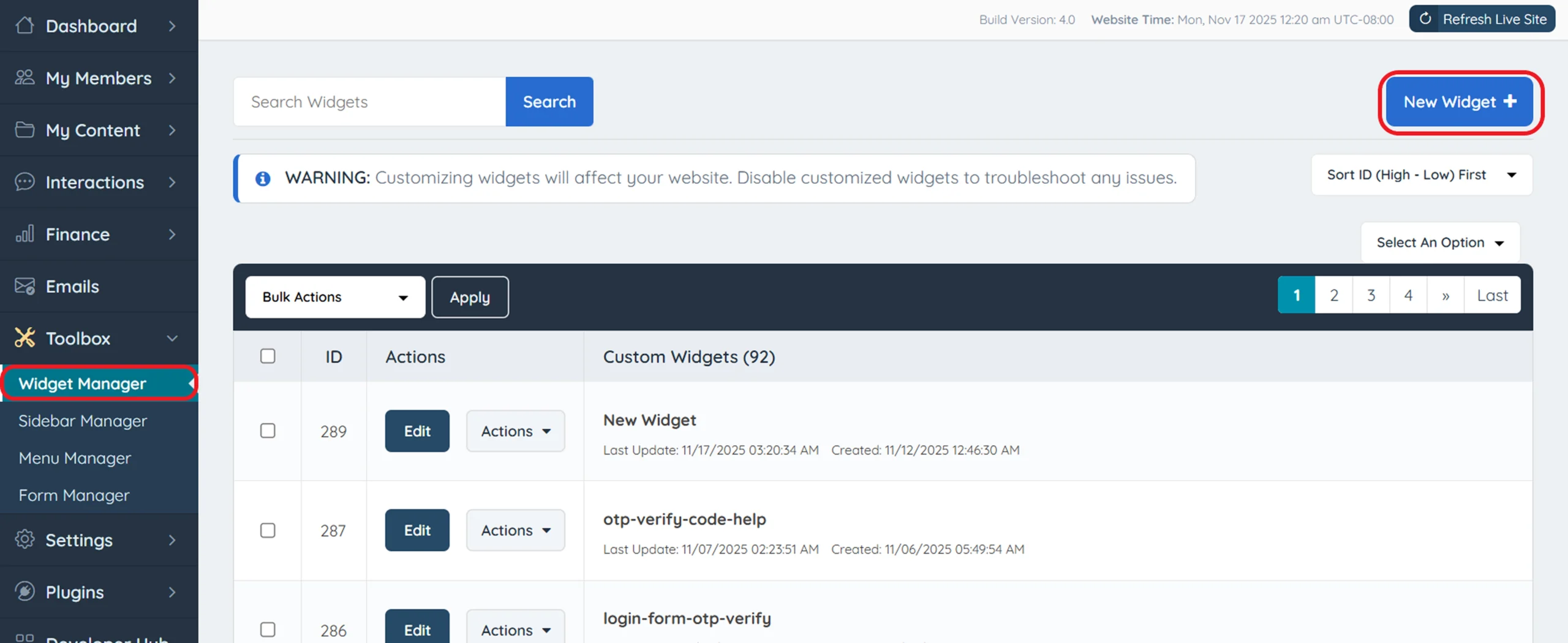Click the Plugins plug icon

pos(24,592)
